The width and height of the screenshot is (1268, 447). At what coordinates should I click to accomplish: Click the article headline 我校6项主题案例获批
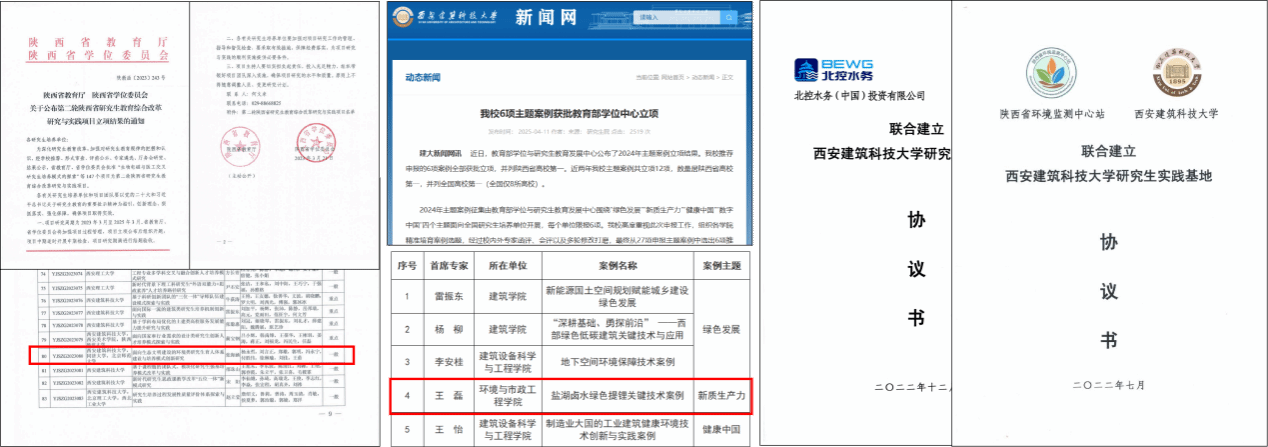[569, 115]
